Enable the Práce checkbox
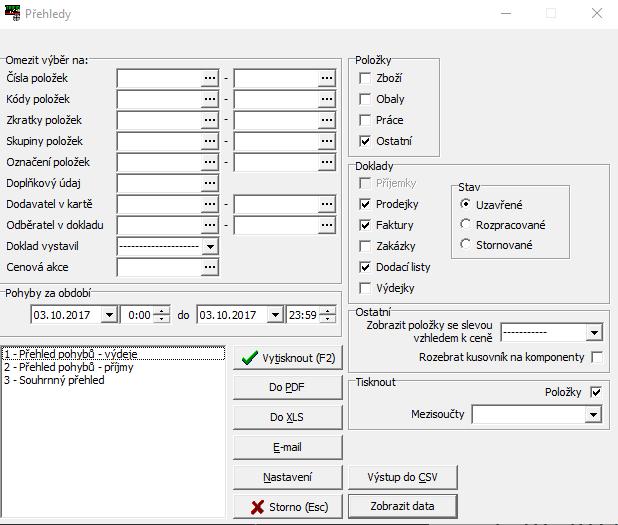The width and height of the screenshot is (618, 525). [x=365, y=120]
